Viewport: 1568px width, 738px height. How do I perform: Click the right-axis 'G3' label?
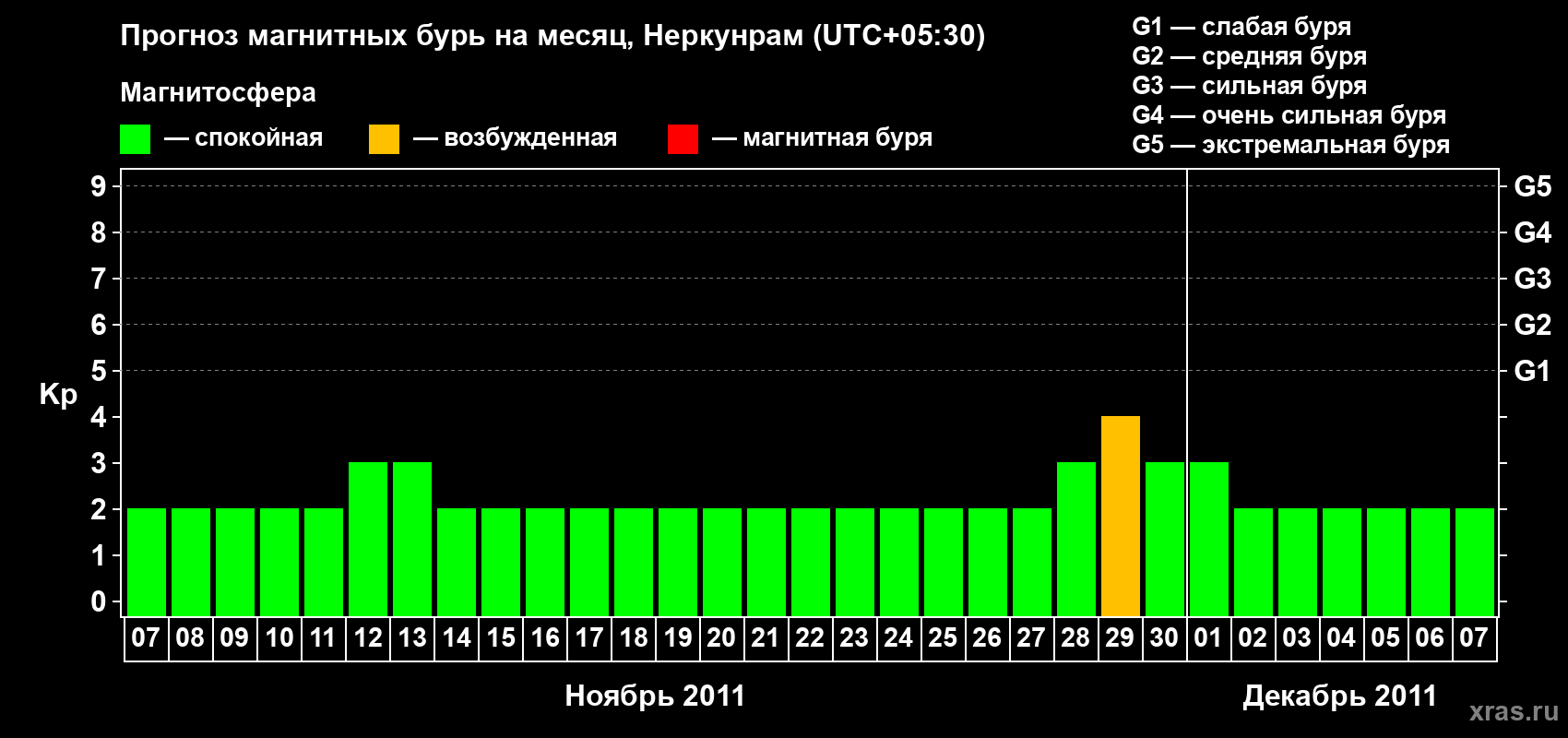click(1532, 279)
